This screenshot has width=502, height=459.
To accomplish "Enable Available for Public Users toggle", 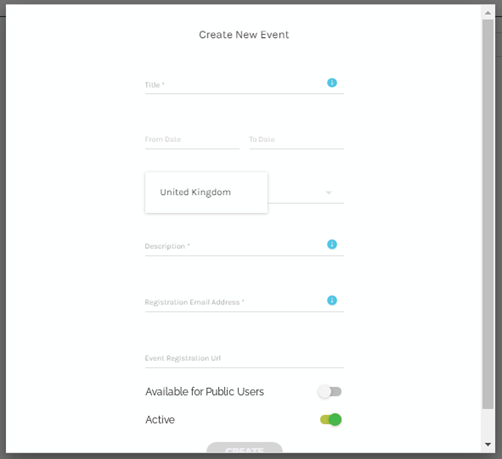I will point(330,392).
